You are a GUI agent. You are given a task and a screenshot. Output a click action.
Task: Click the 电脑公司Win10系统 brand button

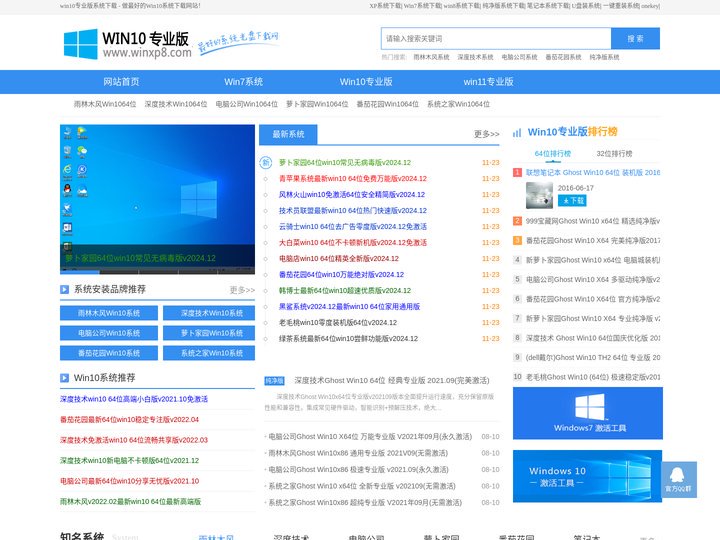109,333
